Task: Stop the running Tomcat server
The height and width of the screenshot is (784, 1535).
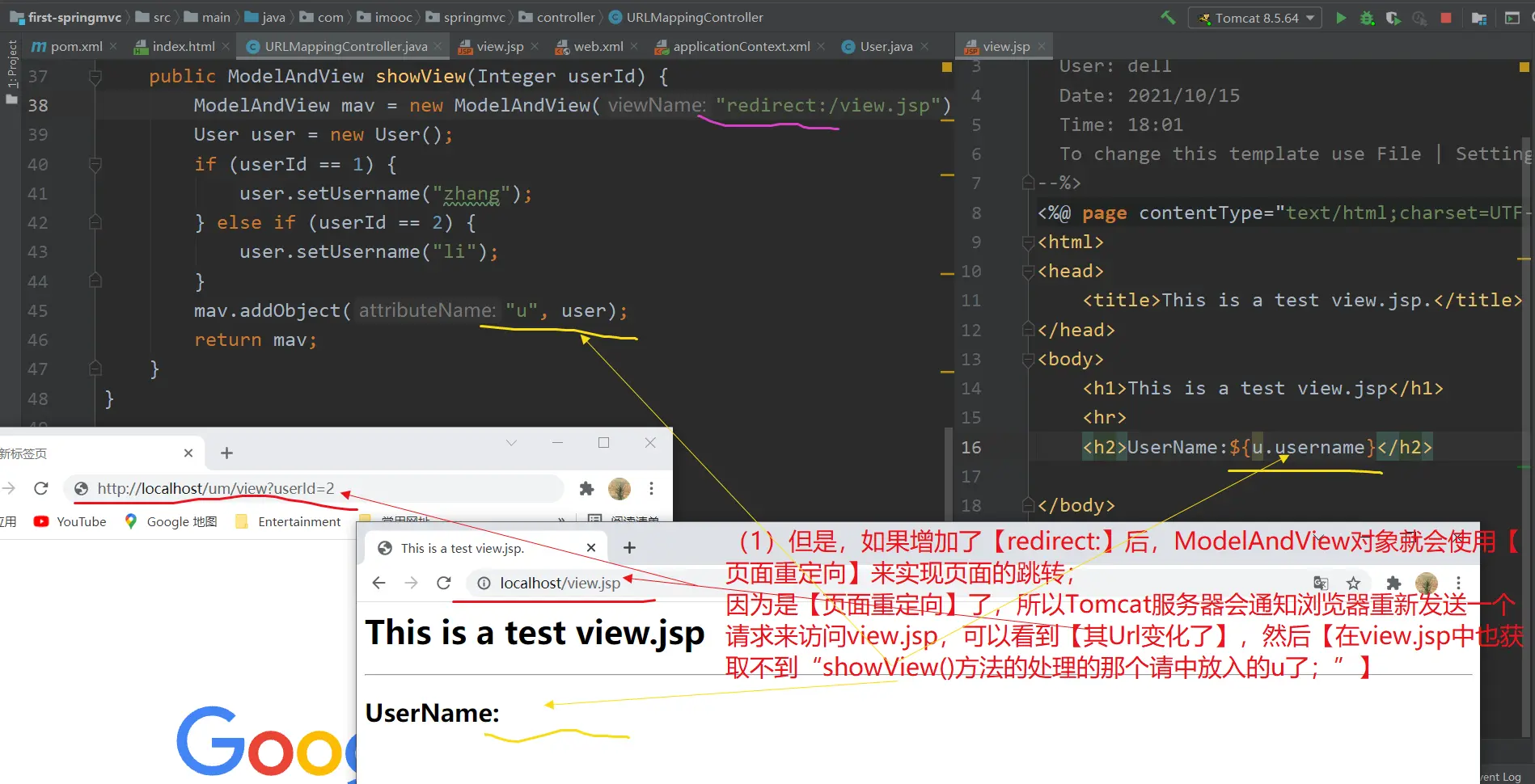Action: click(x=1446, y=18)
